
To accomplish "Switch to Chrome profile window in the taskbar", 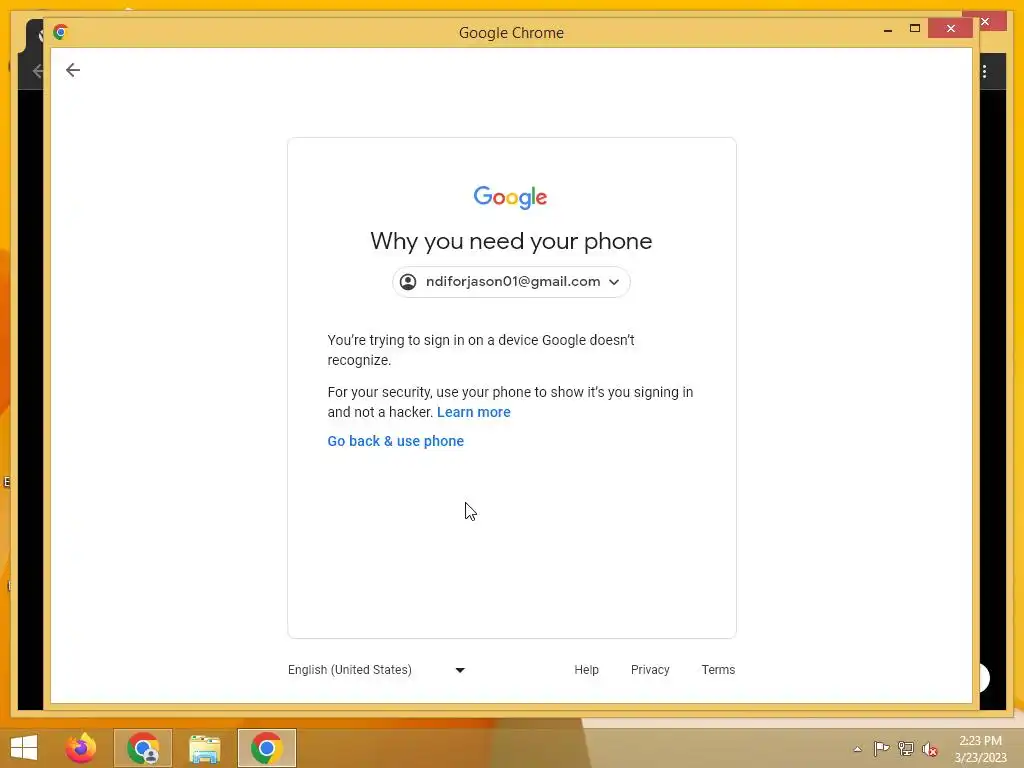I will 143,748.
